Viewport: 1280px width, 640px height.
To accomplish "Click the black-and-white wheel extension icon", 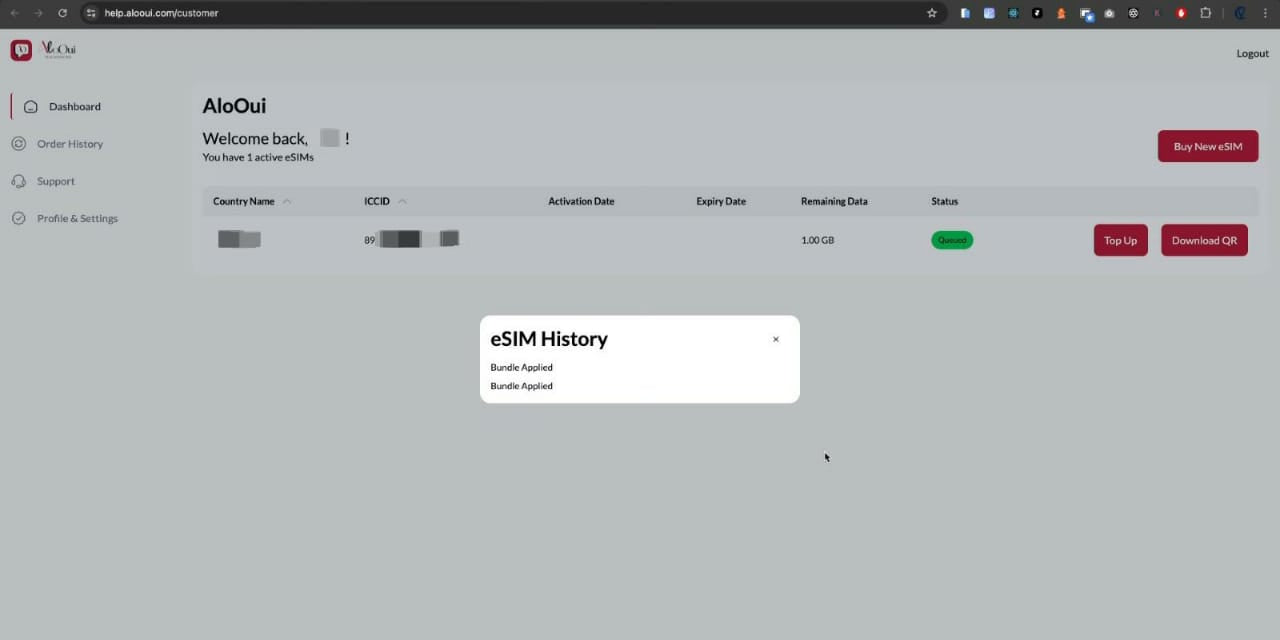I will click(x=1133, y=13).
